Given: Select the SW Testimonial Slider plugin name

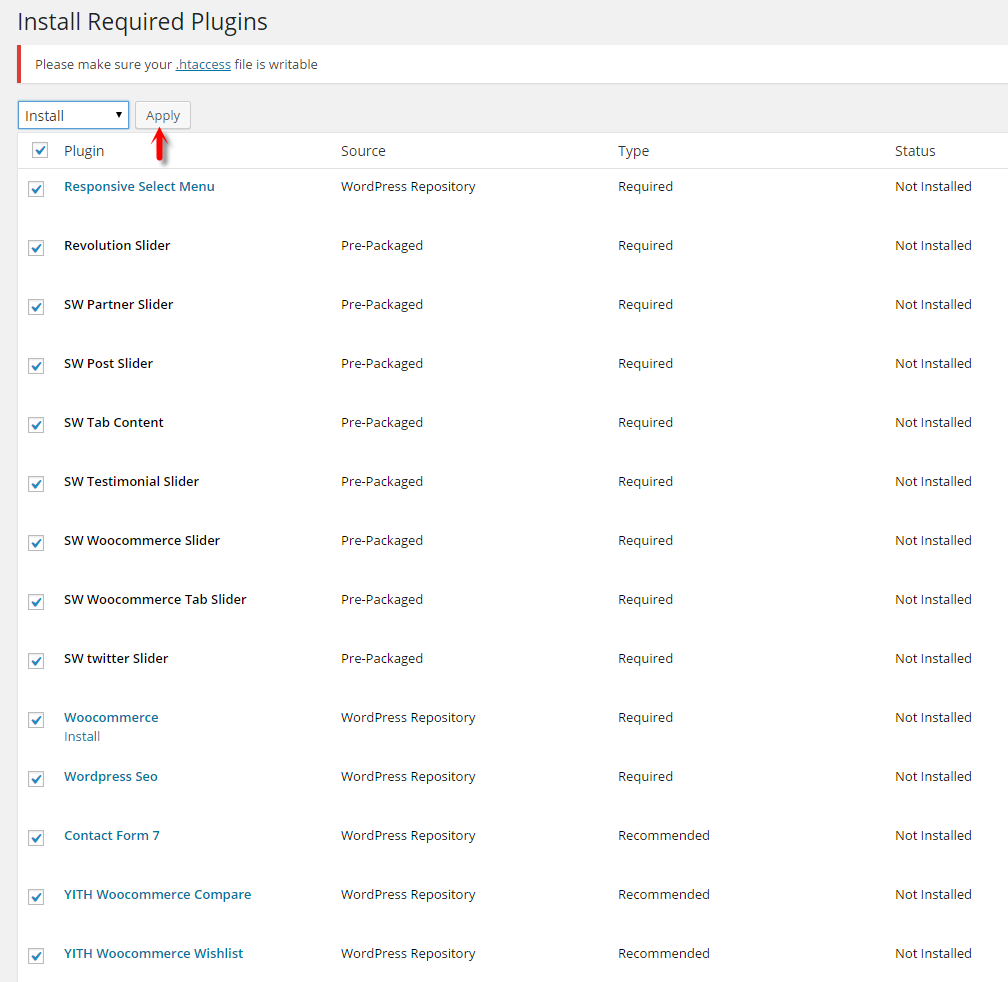Looking at the screenshot, I should pyautogui.click(x=132, y=481).
